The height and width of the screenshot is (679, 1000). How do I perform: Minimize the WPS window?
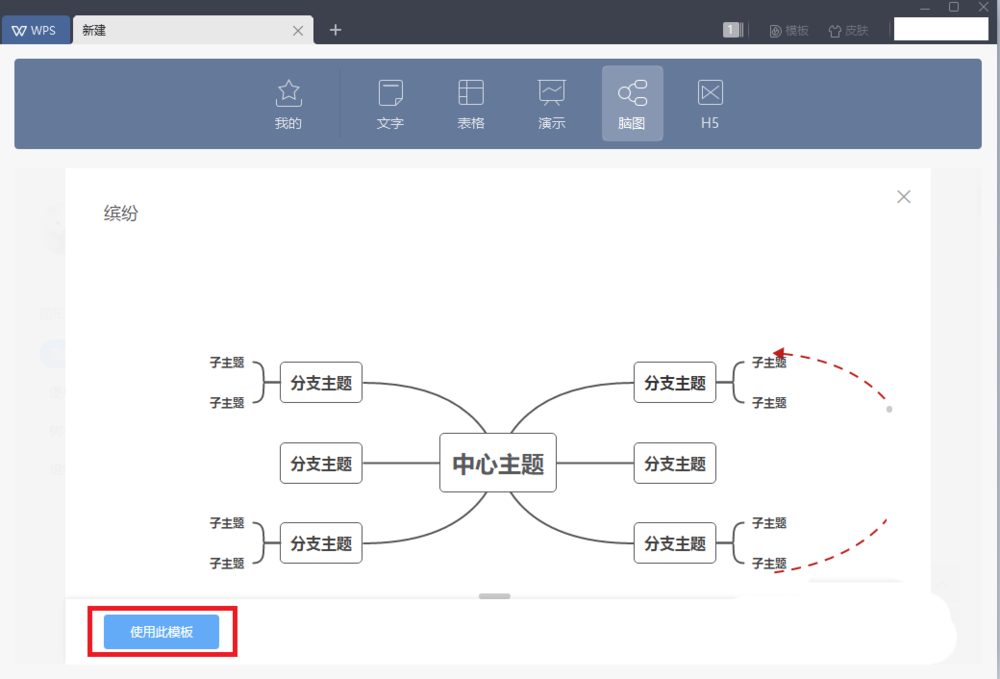(x=925, y=8)
